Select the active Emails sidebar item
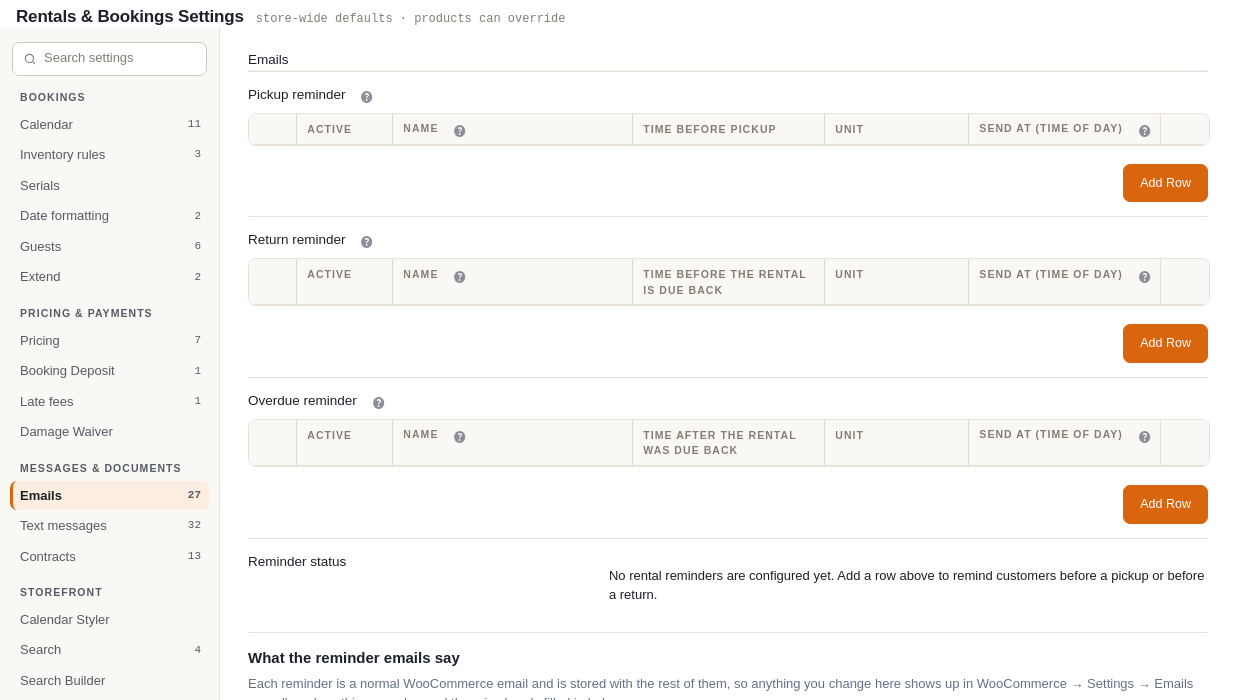This screenshot has height=700, width=1236. 110,496
